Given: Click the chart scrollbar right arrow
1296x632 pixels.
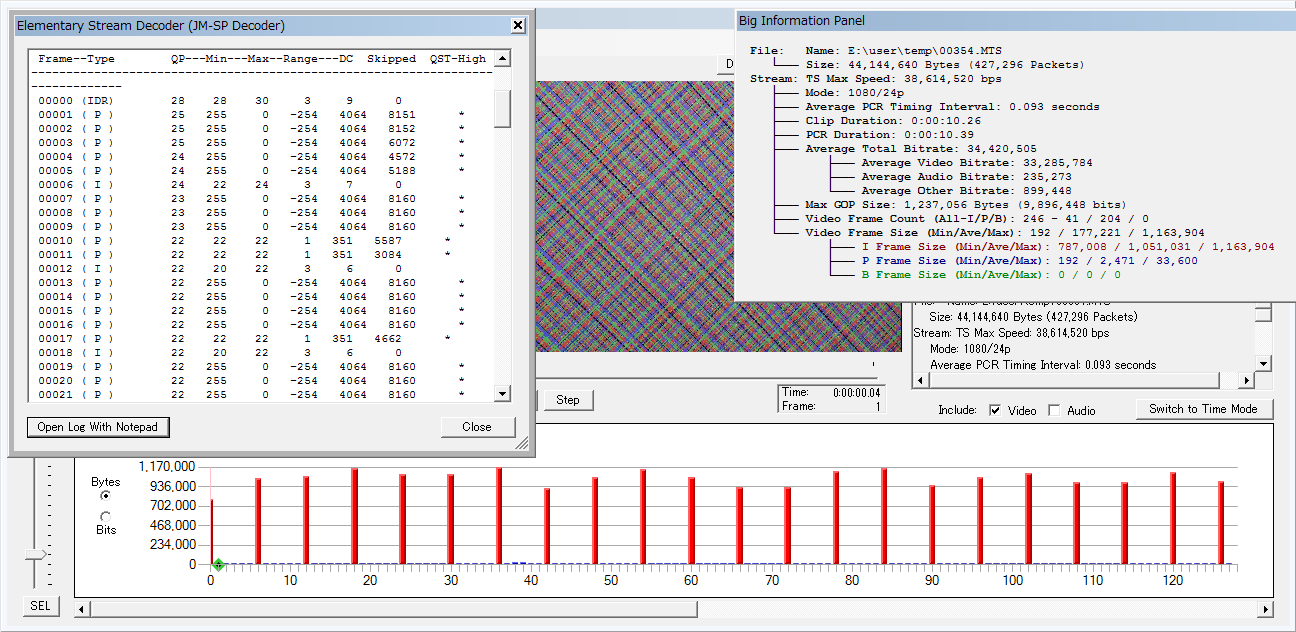Looking at the screenshot, I should (x=1265, y=609).
